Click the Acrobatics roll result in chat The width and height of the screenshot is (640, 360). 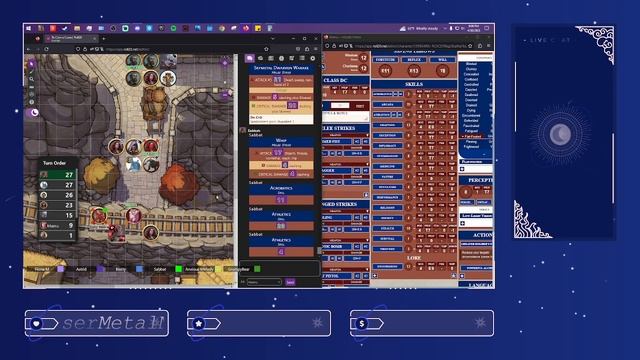click(281, 200)
